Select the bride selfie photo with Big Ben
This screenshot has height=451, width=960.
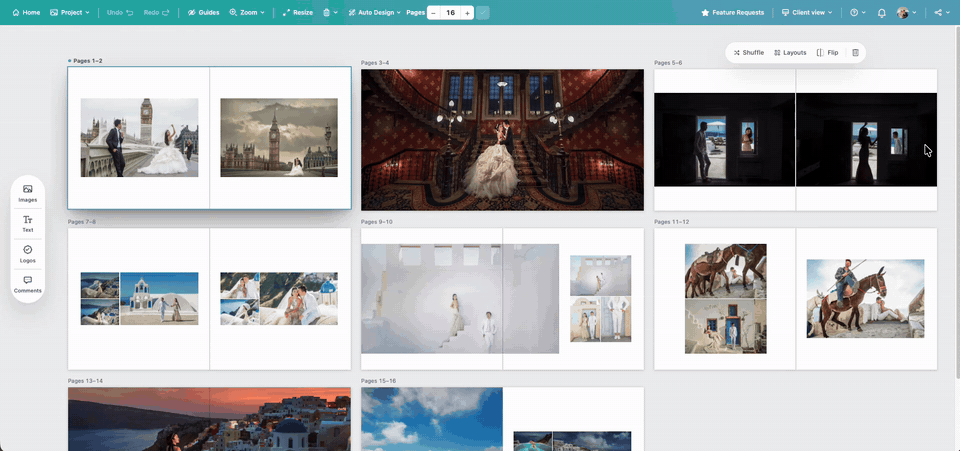140,138
